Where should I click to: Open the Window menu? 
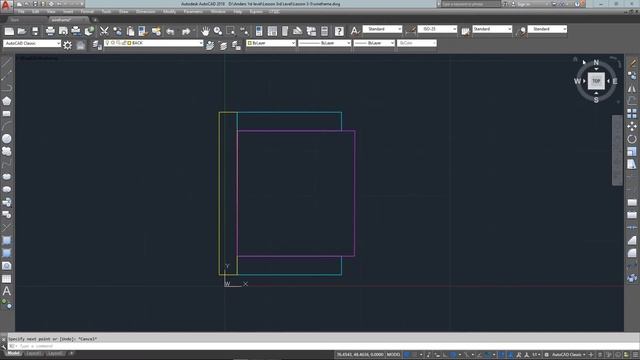[x=218, y=12]
